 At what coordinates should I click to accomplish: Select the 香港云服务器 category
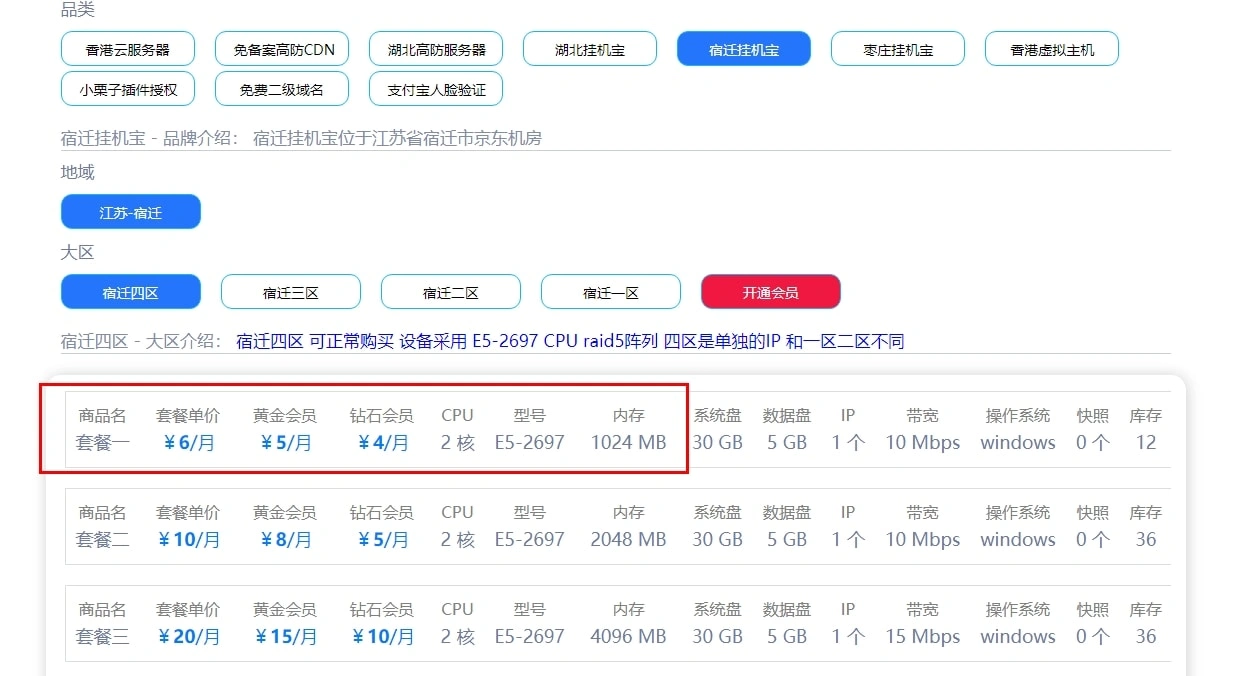(127, 49)
